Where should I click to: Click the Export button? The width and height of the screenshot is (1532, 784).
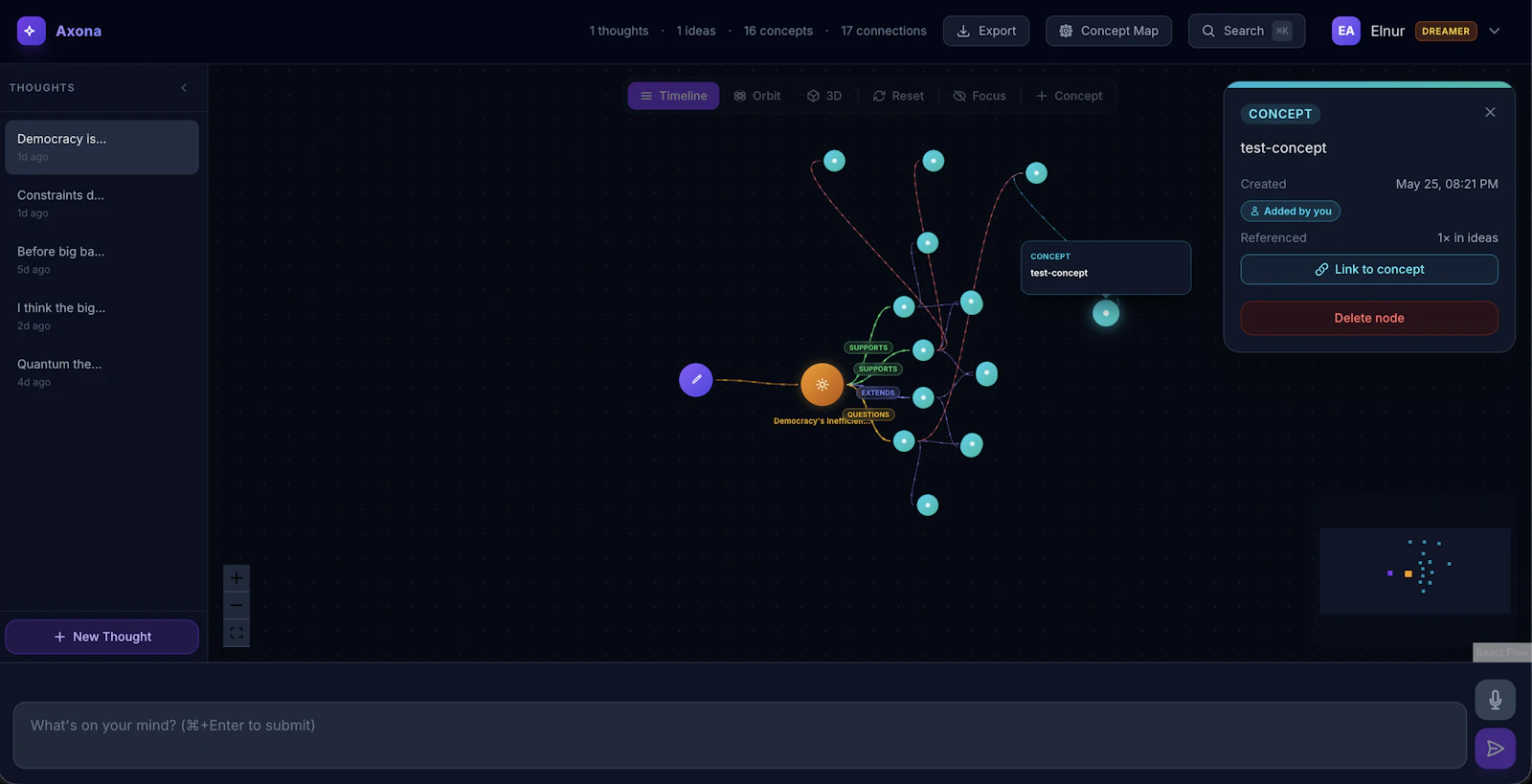(x=986, y=31)
